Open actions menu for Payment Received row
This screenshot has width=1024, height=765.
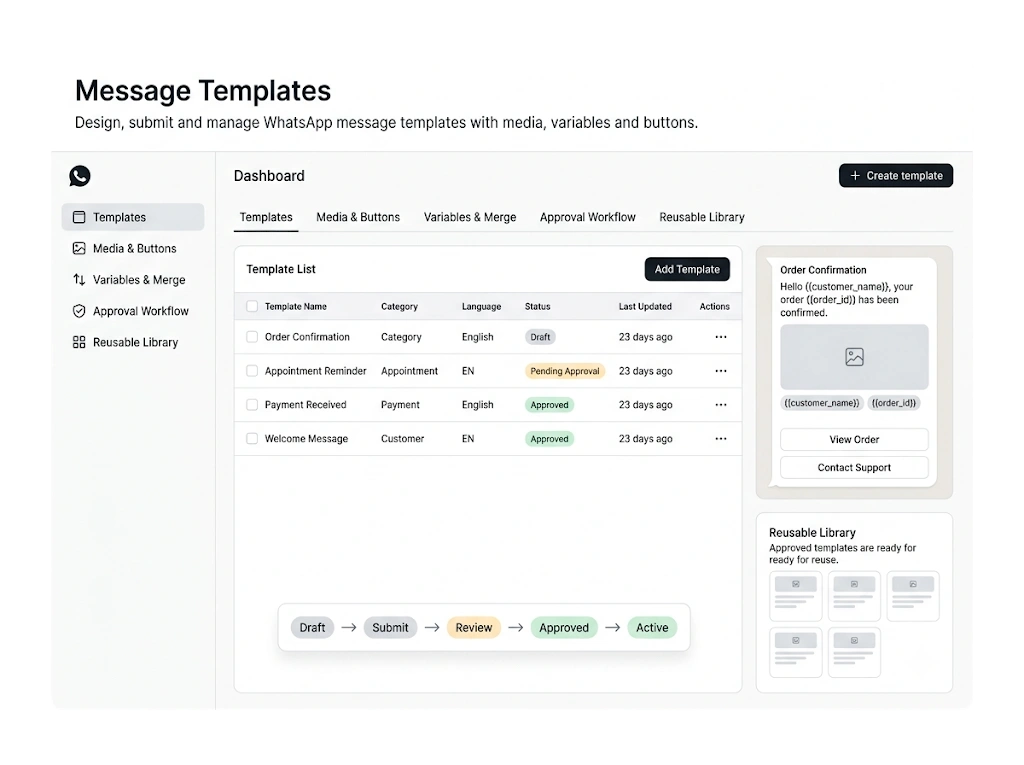[x=721, y=405]
